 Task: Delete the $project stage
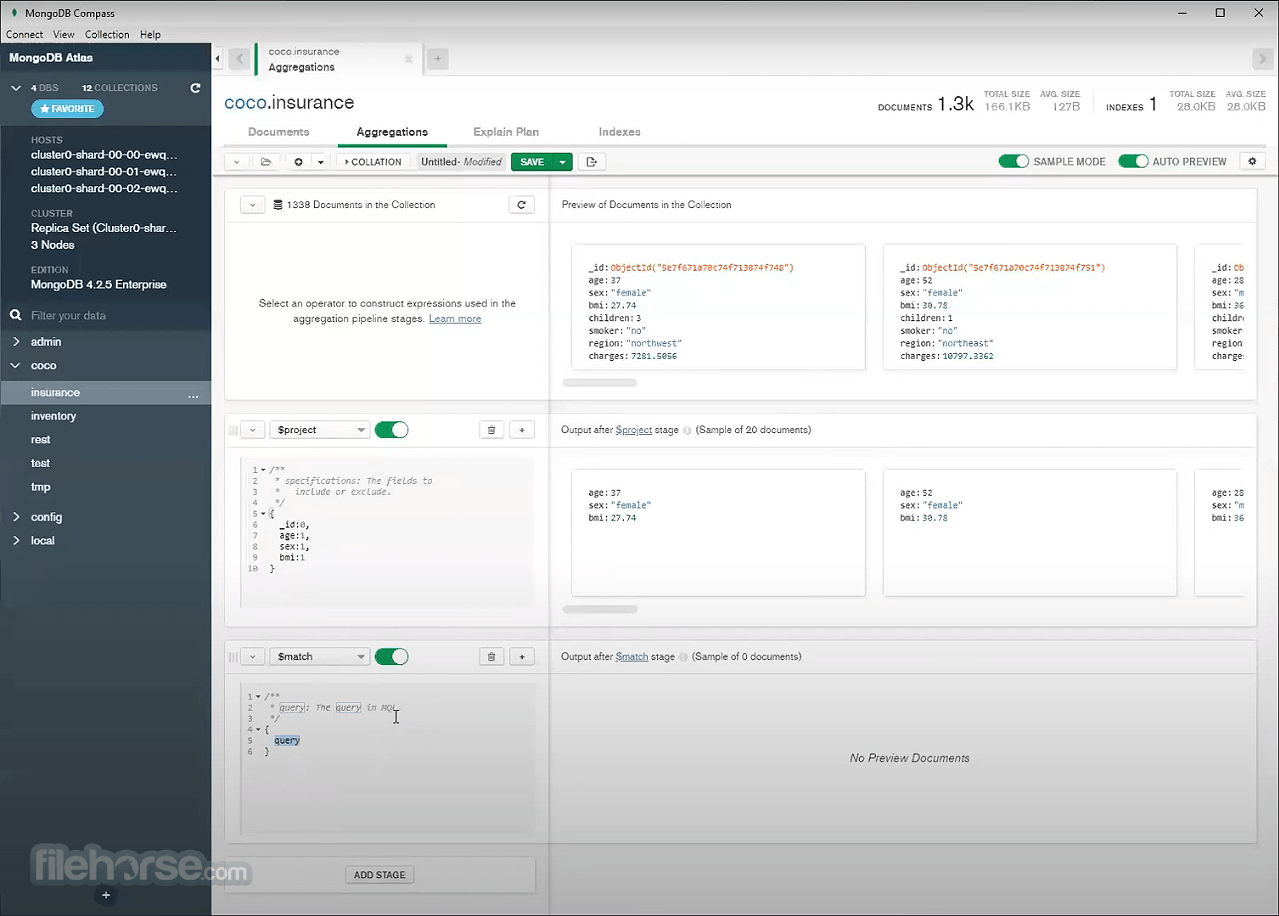coord(491,430)
